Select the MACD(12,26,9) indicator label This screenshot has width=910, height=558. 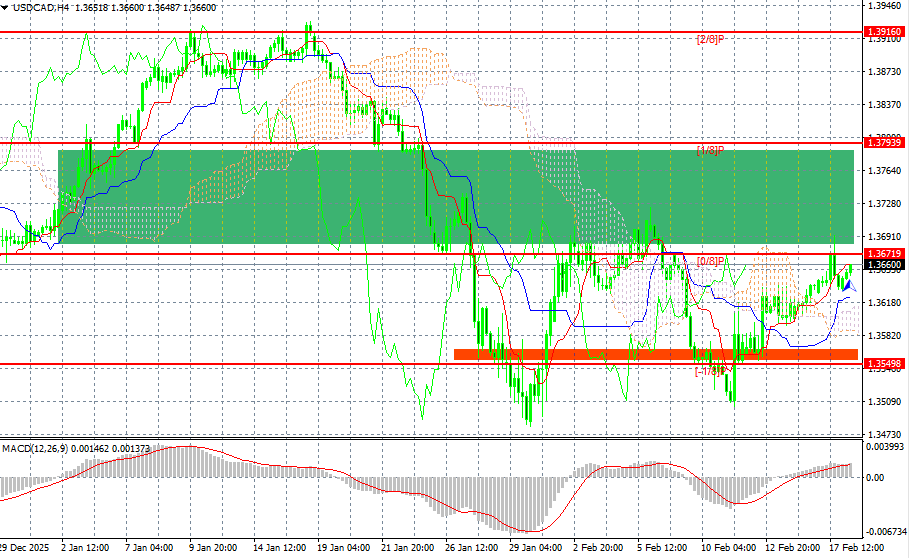coord(35,449)
